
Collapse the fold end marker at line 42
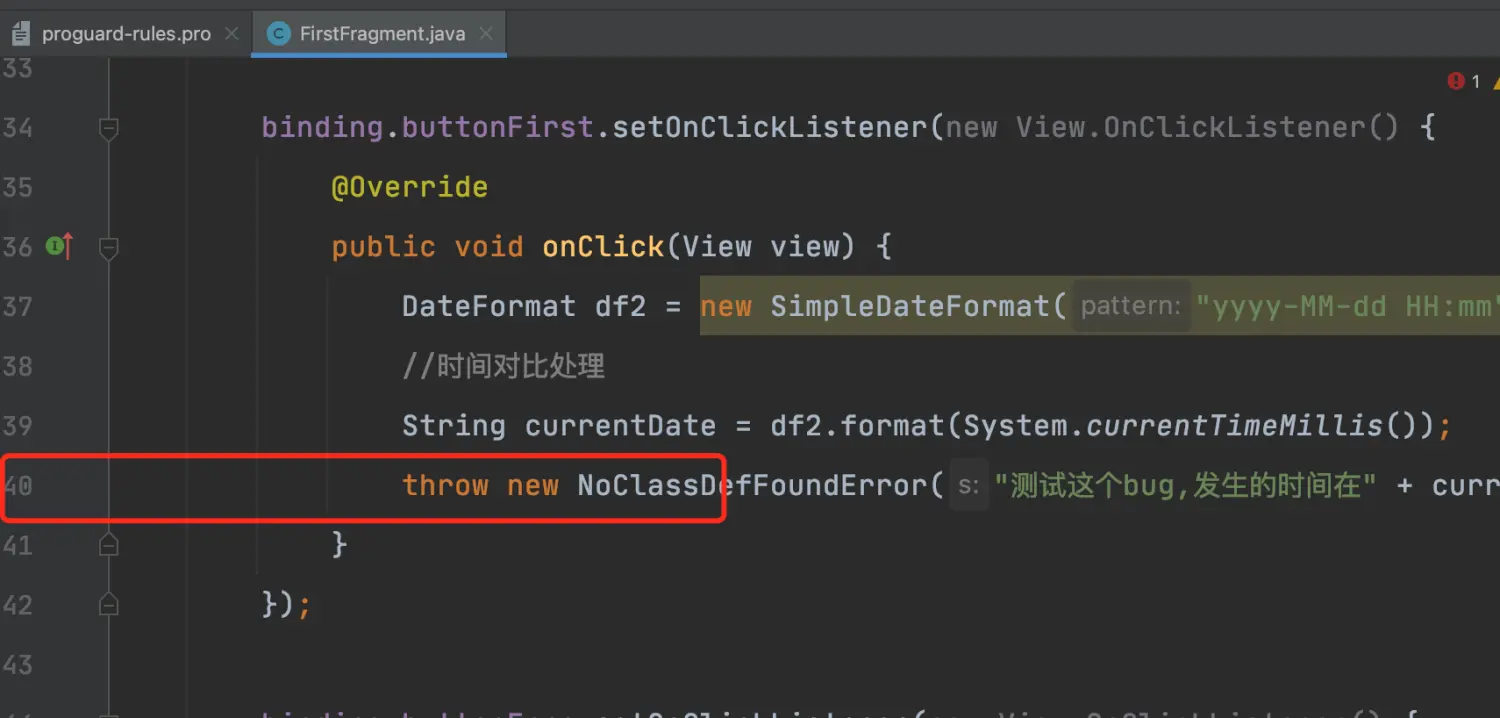point(109,605)
